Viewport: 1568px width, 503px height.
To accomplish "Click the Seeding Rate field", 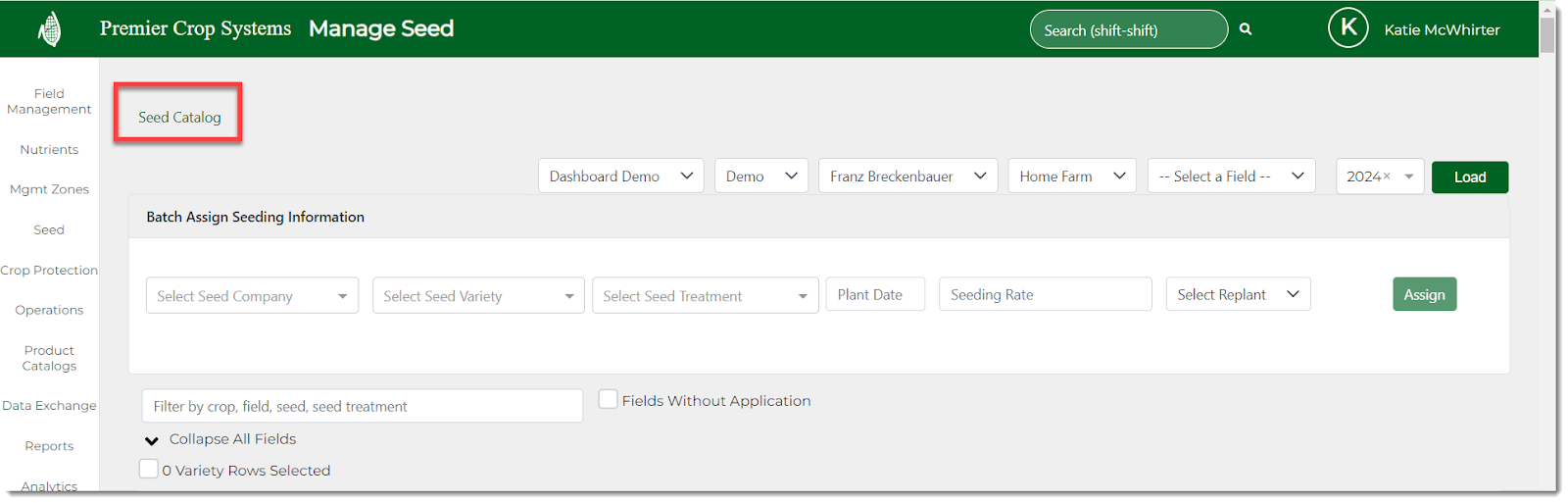I will (1046, 294).
